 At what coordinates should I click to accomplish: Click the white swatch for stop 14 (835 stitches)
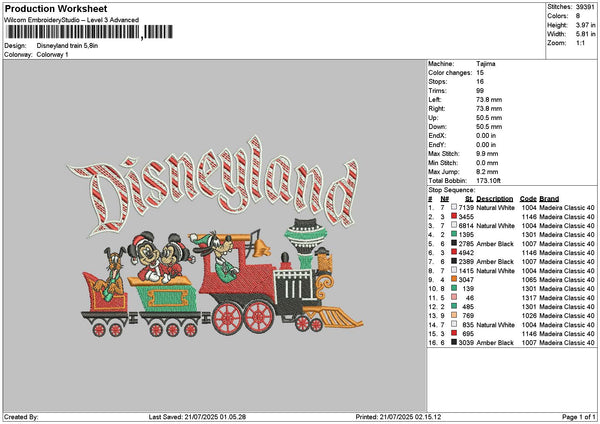(454, 324)
